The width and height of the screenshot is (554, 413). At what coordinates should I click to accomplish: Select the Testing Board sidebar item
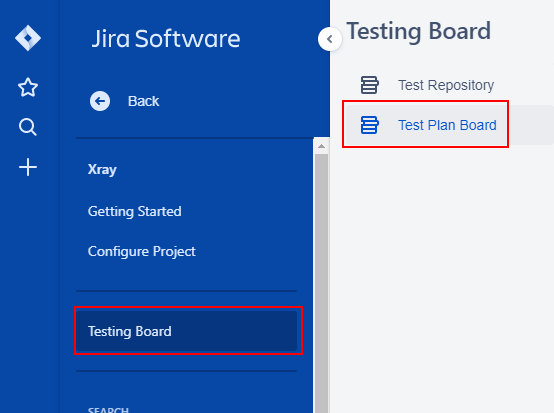point(187,331)
